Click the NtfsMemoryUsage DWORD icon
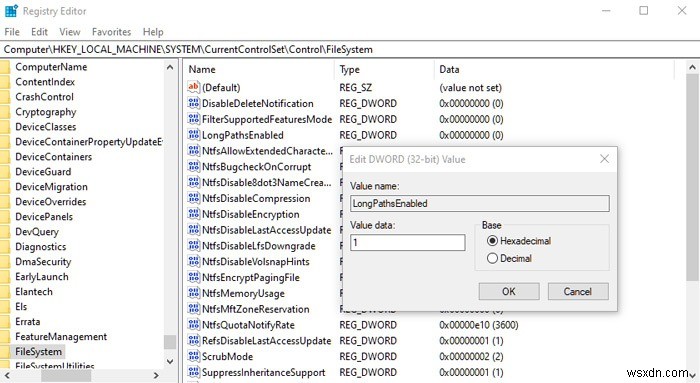Image resolution: width=700 pixels, height=383 pixels. (193, 293)
